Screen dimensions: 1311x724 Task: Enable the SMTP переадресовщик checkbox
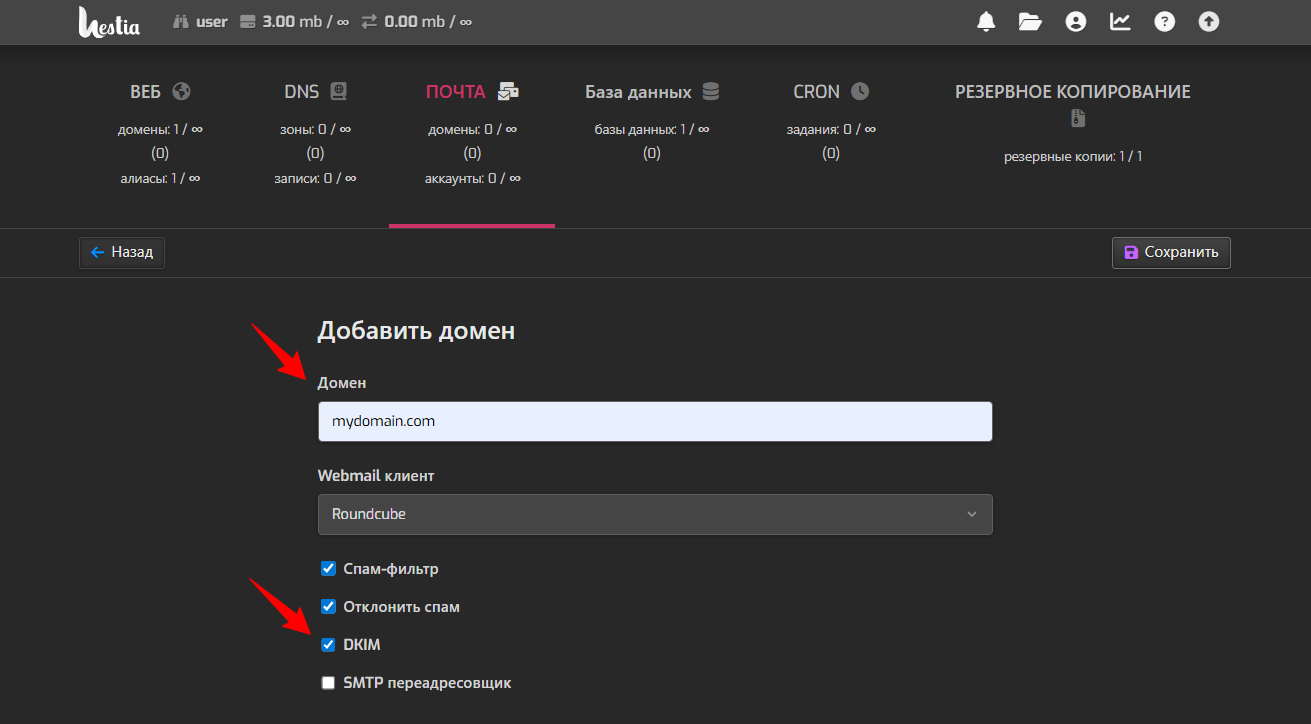pyautogui.click(x=328, y=682)
